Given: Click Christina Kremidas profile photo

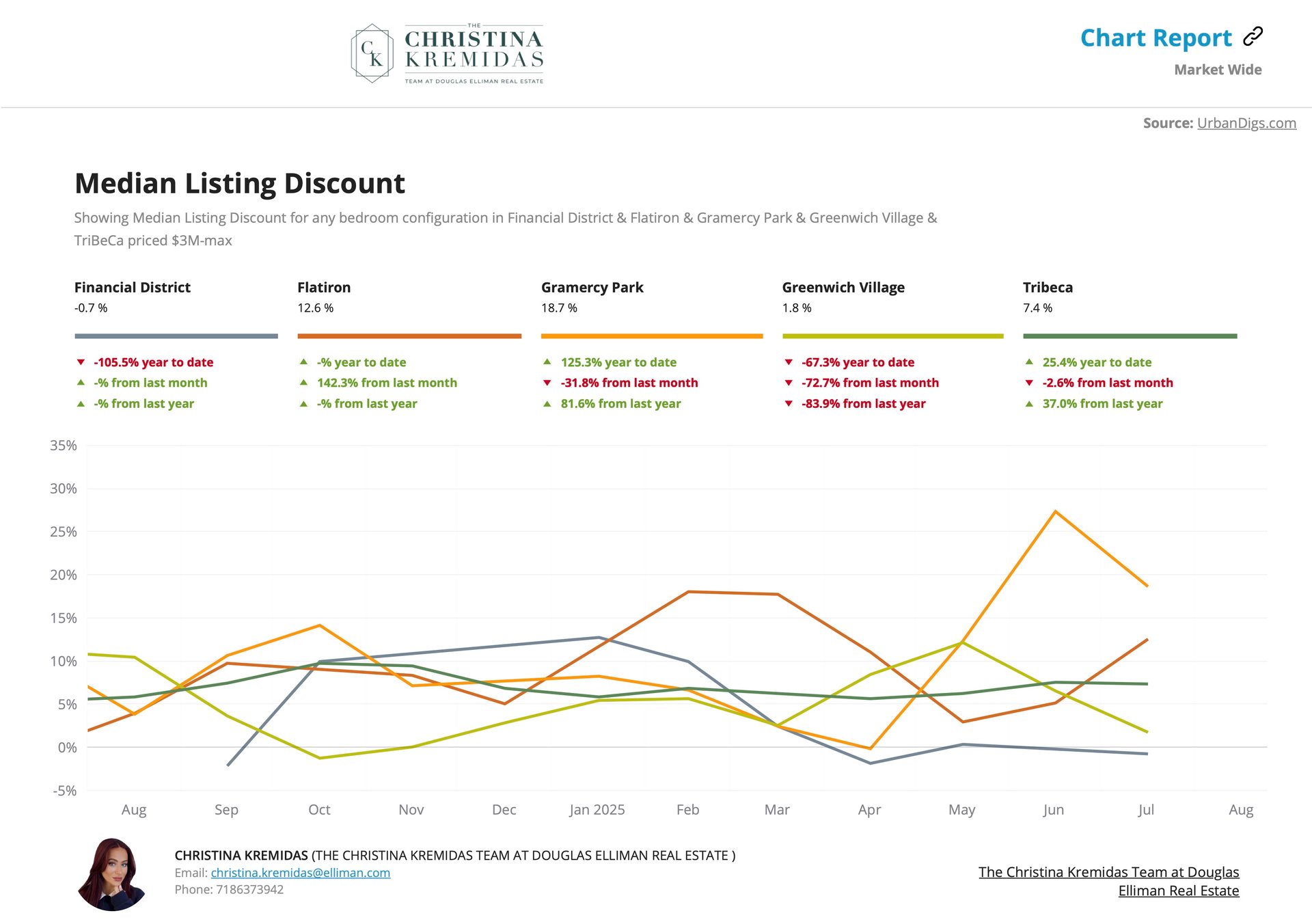Looking at the screenshot, I should [111, 874].
